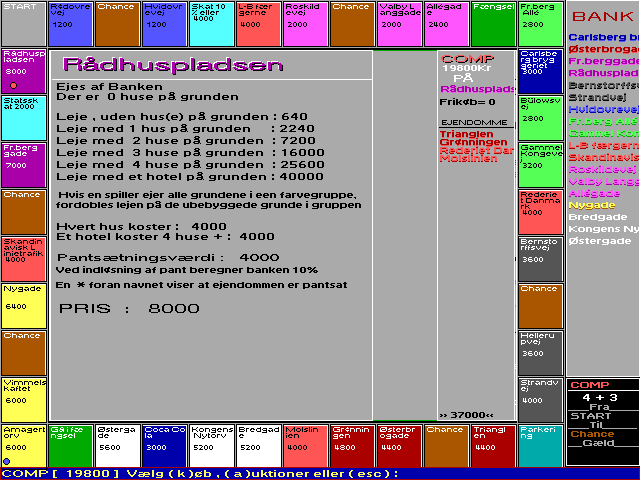
Task: Select the Strandvej 4000 board square
Action: pos(541,400)
